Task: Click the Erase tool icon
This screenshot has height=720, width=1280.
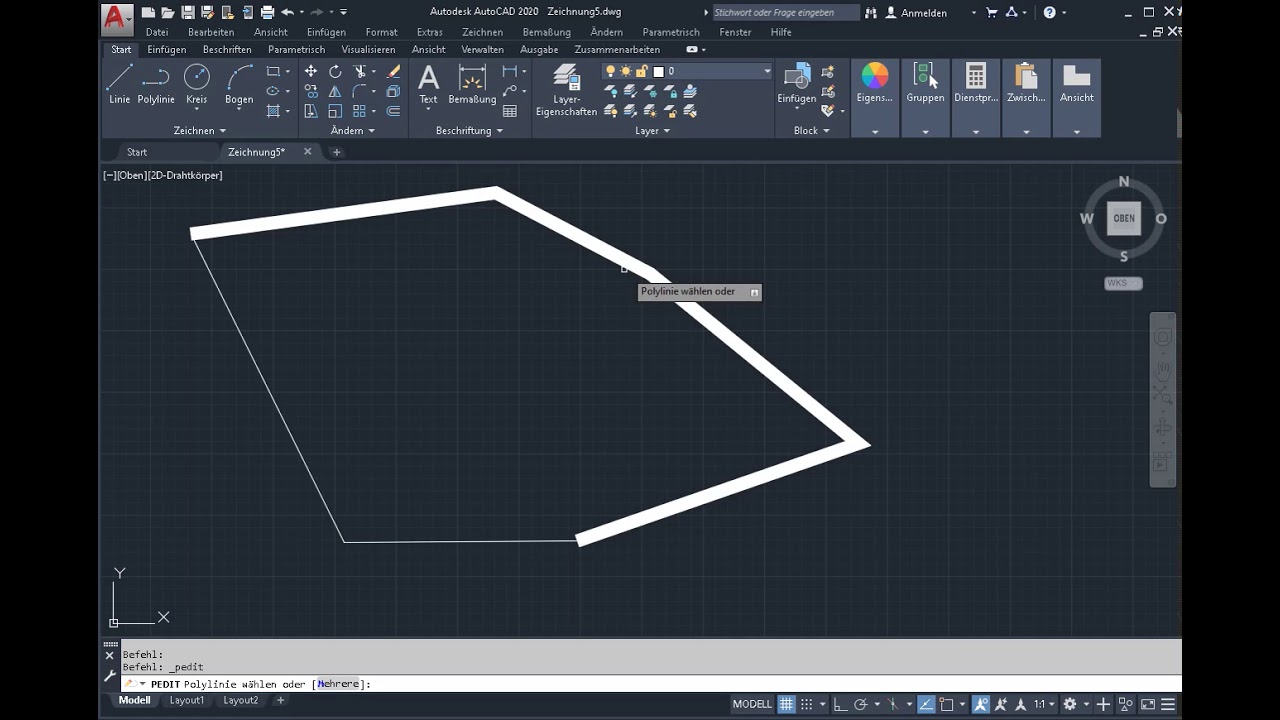Action: [393, 71]
